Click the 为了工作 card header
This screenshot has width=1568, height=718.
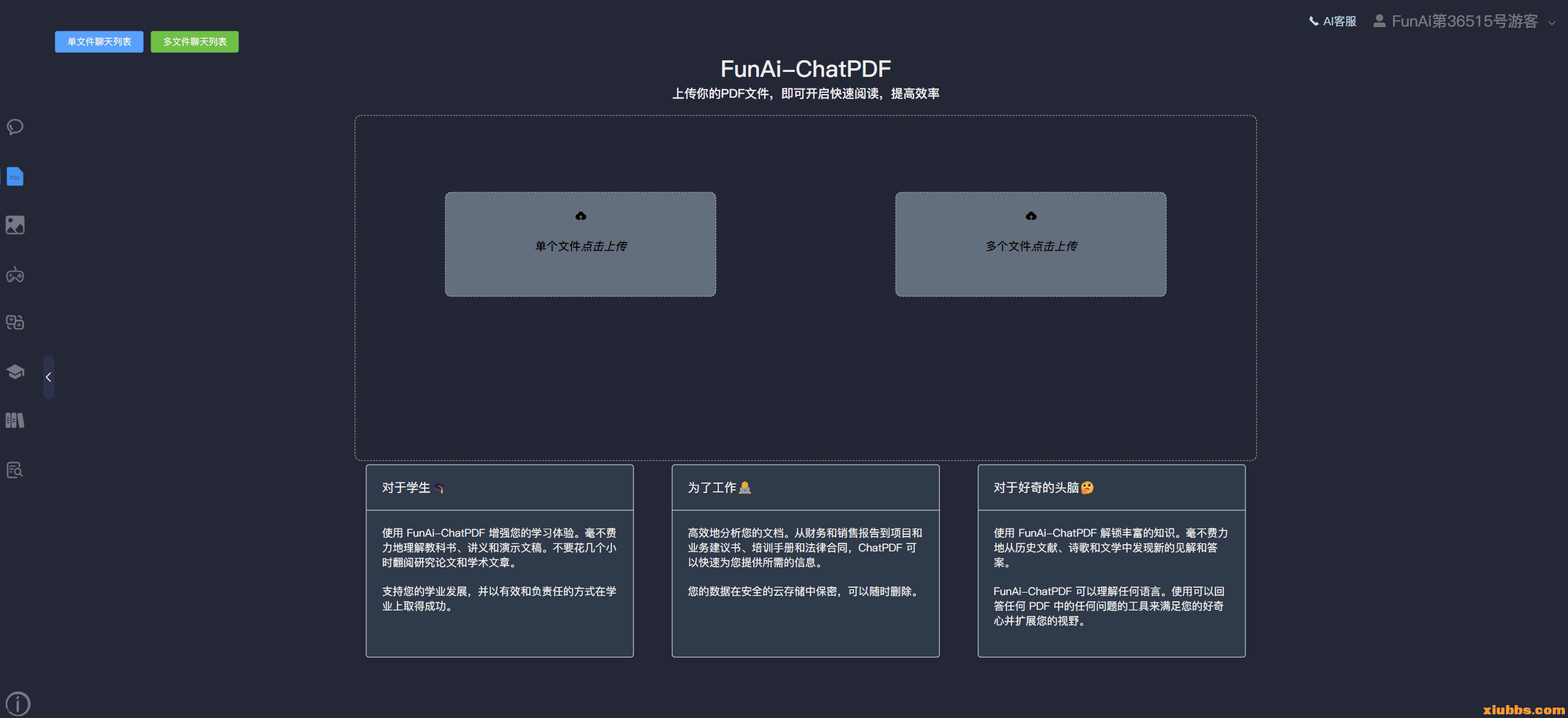tap(805, 487)
